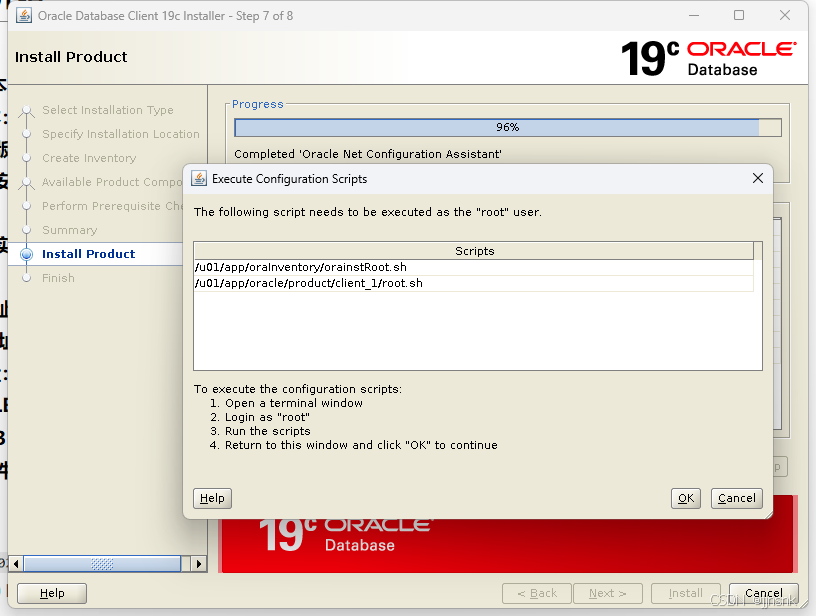Click the sidebar horizontal scrollbar thumb
The image size is (816, 616).
tap(102, 563)
